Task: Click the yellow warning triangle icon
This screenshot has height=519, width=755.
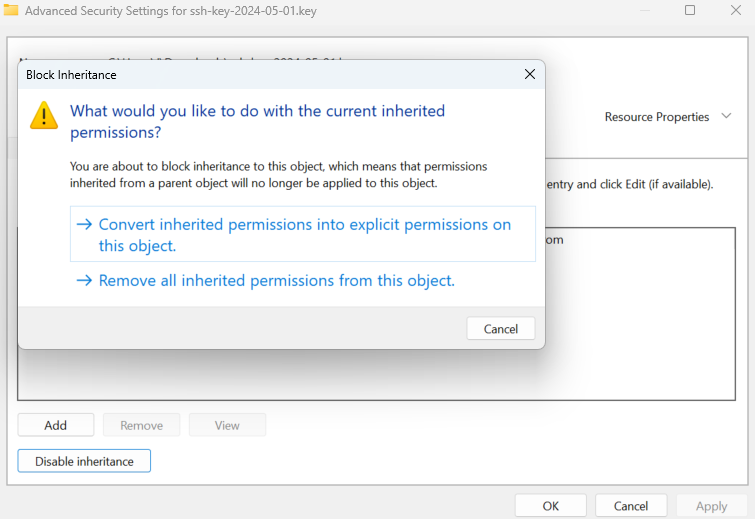Action: tap(44, 115)
